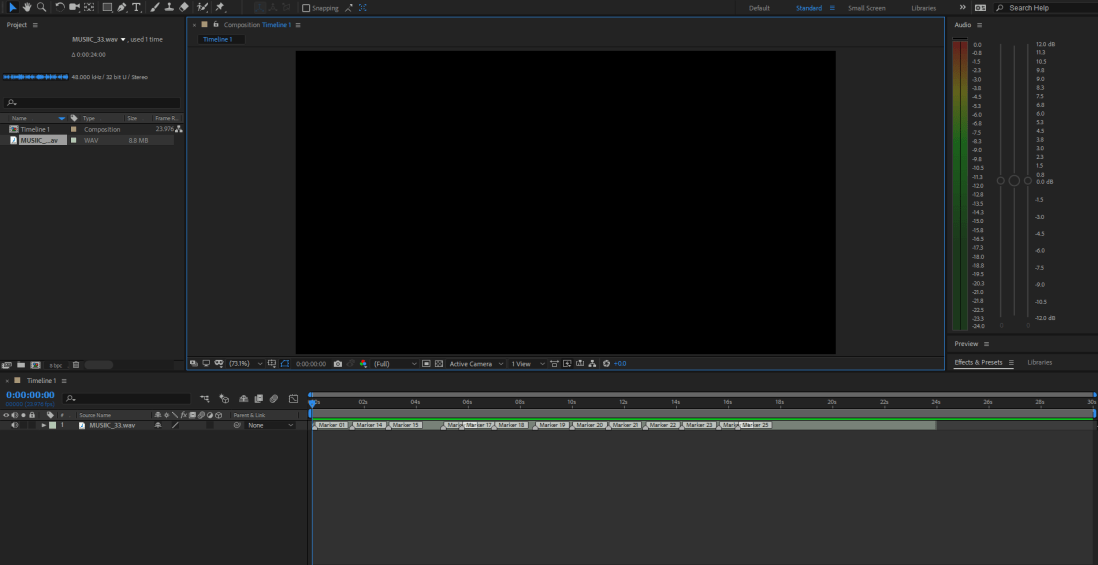The height and width of the screenshot is (565, 1098).
Task: Open the Graph Editor icon in timeline
Action: click(x=293, y=398)
